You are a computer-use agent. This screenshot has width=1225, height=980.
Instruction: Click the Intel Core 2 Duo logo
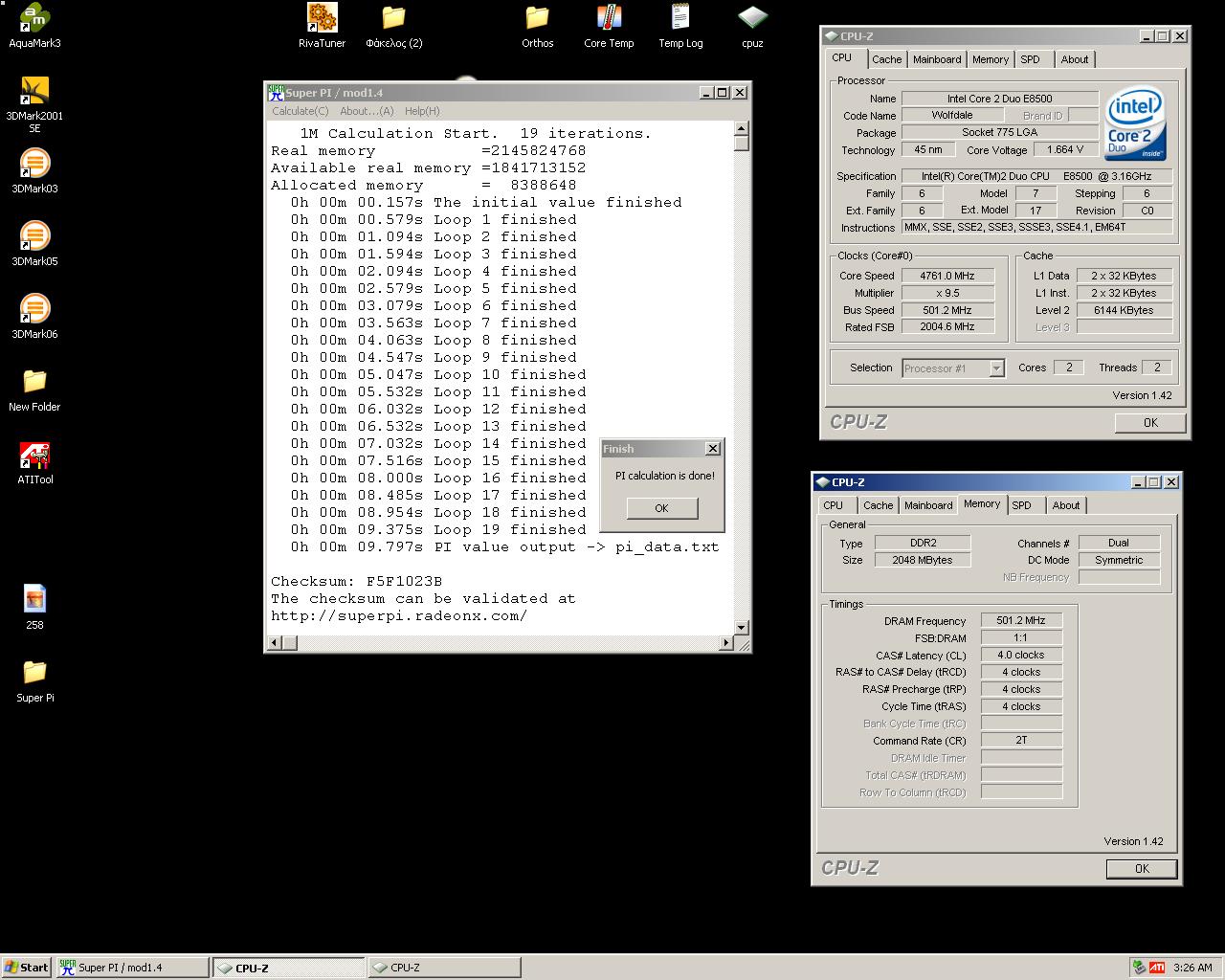pyautogui.click(x=1135, y=124)
